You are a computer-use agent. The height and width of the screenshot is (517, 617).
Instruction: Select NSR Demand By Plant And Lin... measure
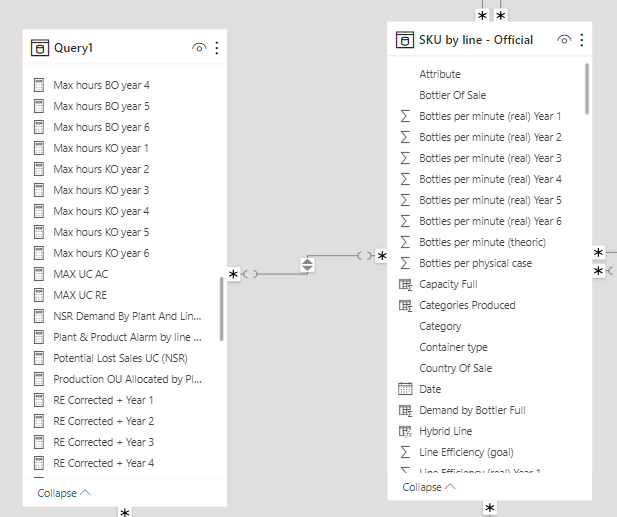(127, 316)
